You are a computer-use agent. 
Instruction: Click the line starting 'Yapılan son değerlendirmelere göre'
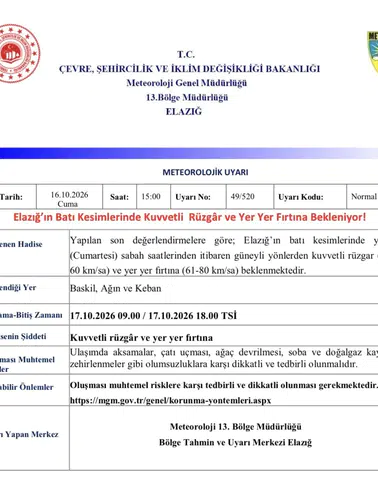(224, 240)
